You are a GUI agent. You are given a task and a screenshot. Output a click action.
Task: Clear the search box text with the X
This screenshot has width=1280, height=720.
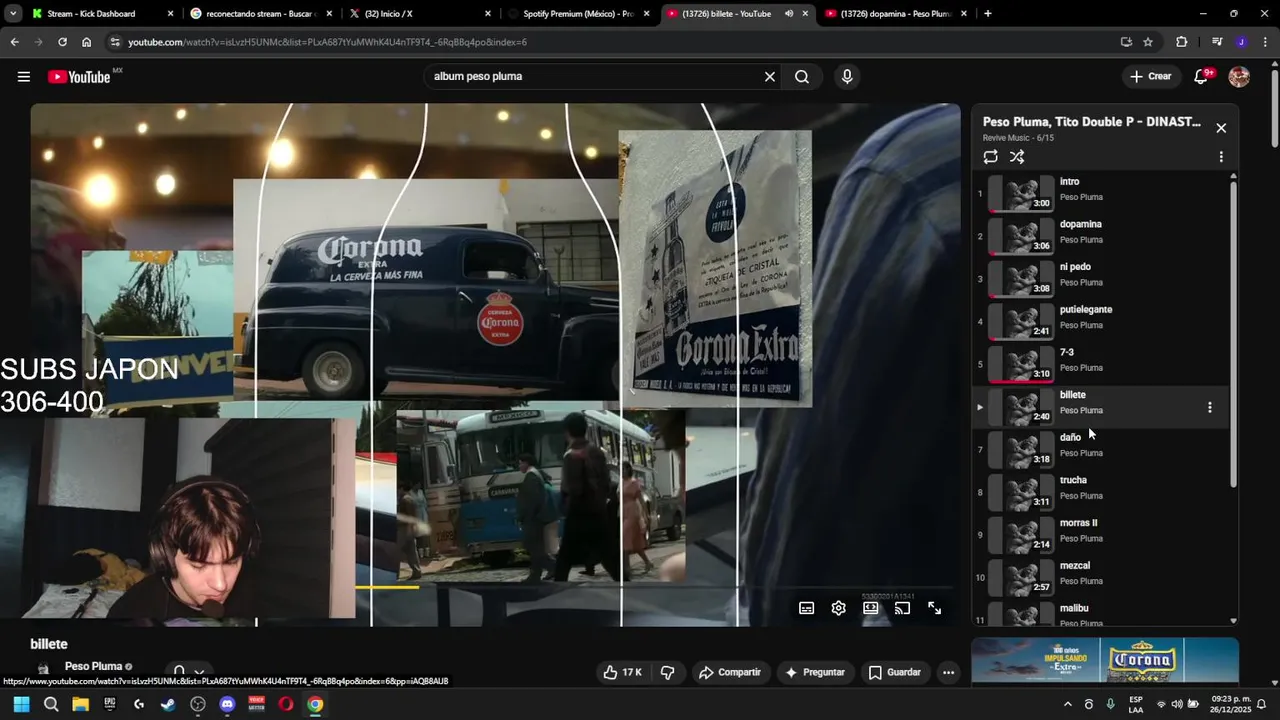click(x=770, y=76)
